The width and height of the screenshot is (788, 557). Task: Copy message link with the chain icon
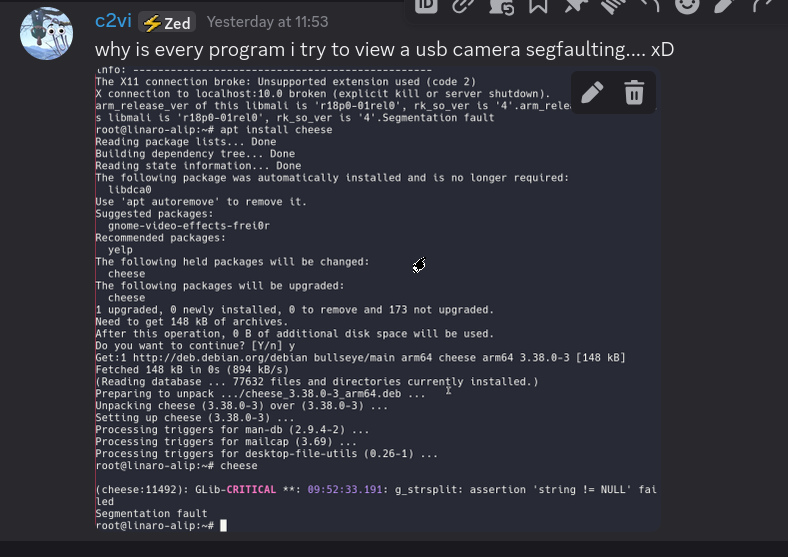(463, 7)
